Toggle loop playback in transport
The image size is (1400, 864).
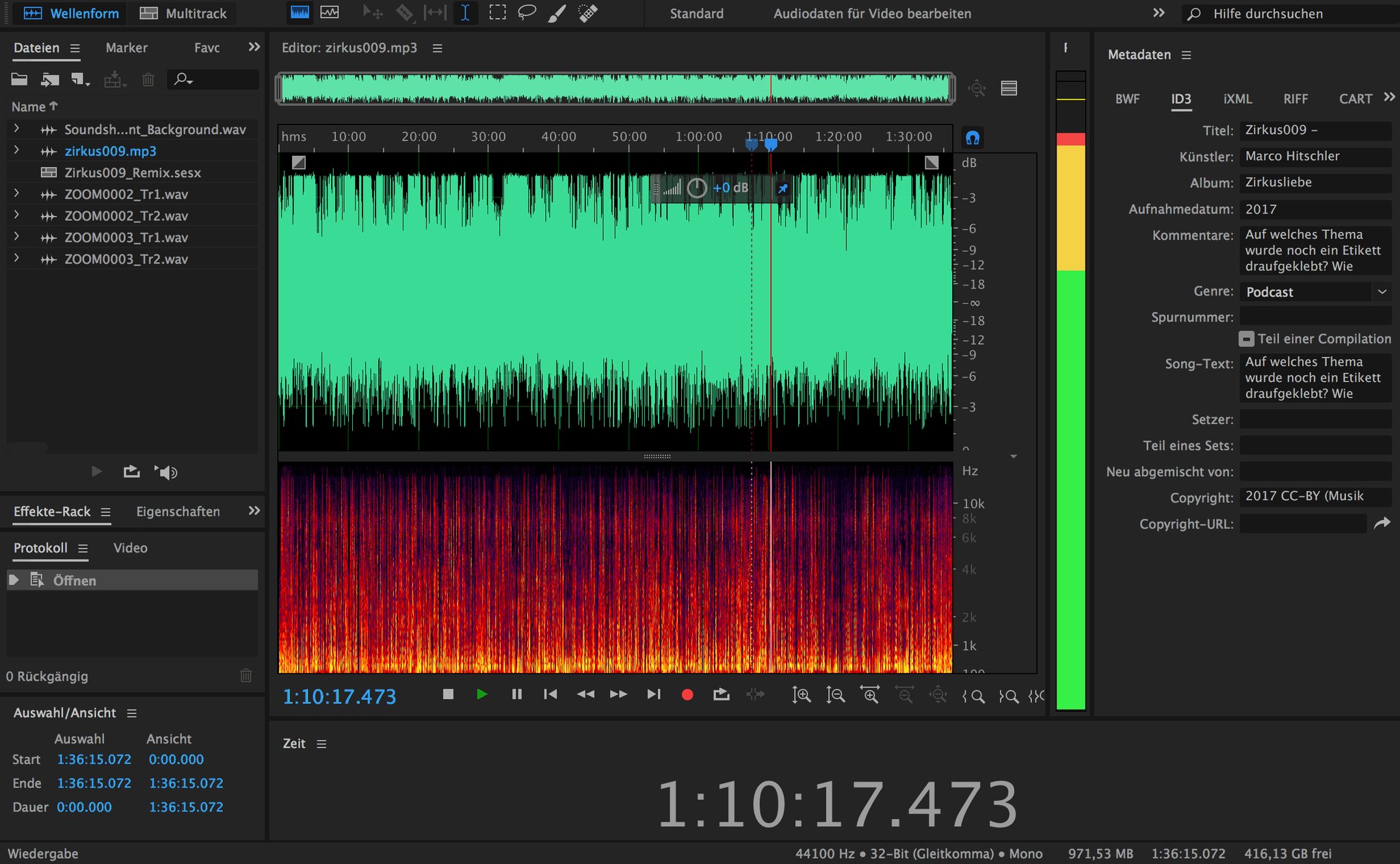coord(721,694)
